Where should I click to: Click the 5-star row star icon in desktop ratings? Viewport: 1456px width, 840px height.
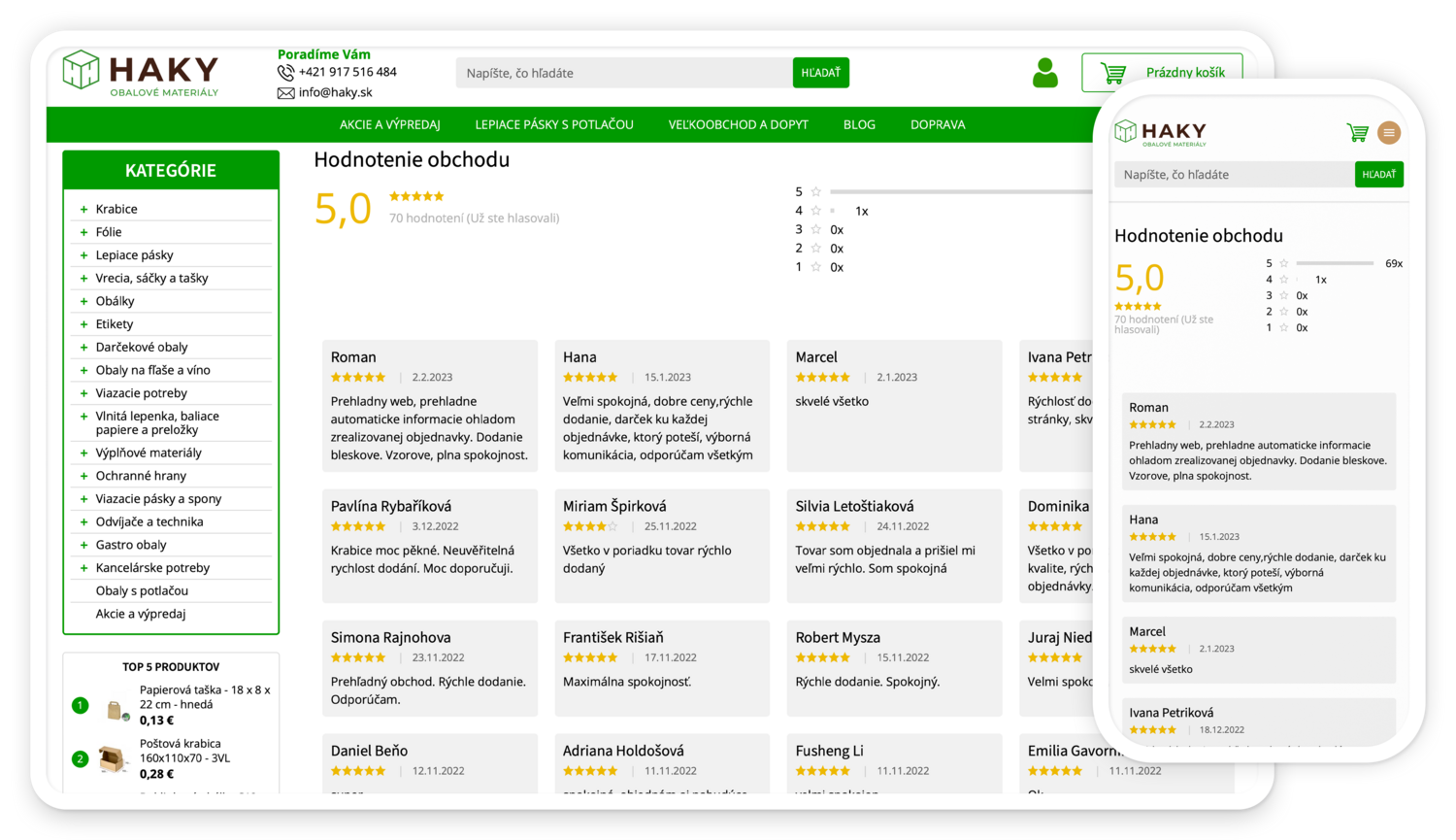(816, 191)
